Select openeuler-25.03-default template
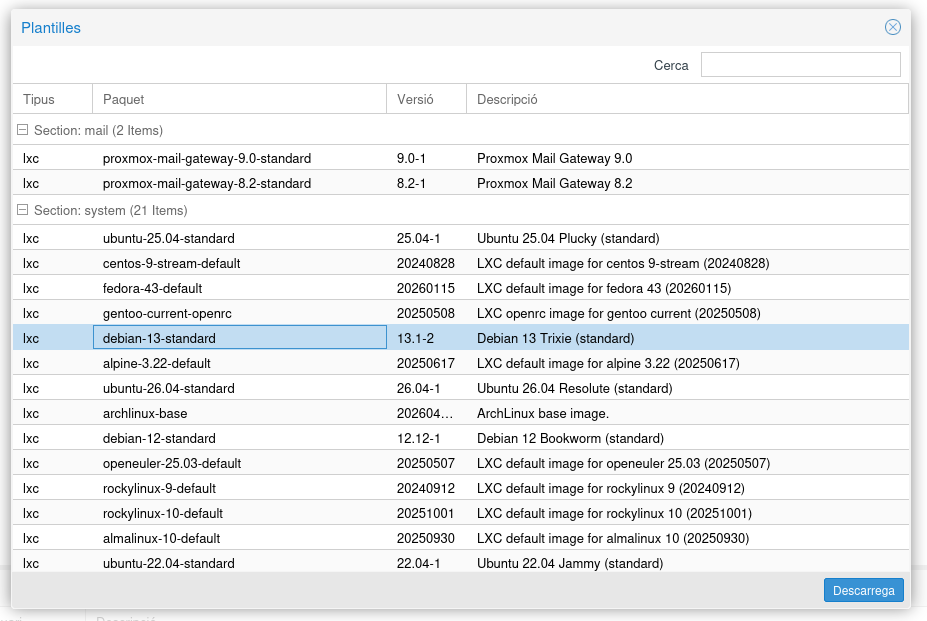Image resolution: width=927 pixels, height=621 pixels. click(x=172, y=463)
